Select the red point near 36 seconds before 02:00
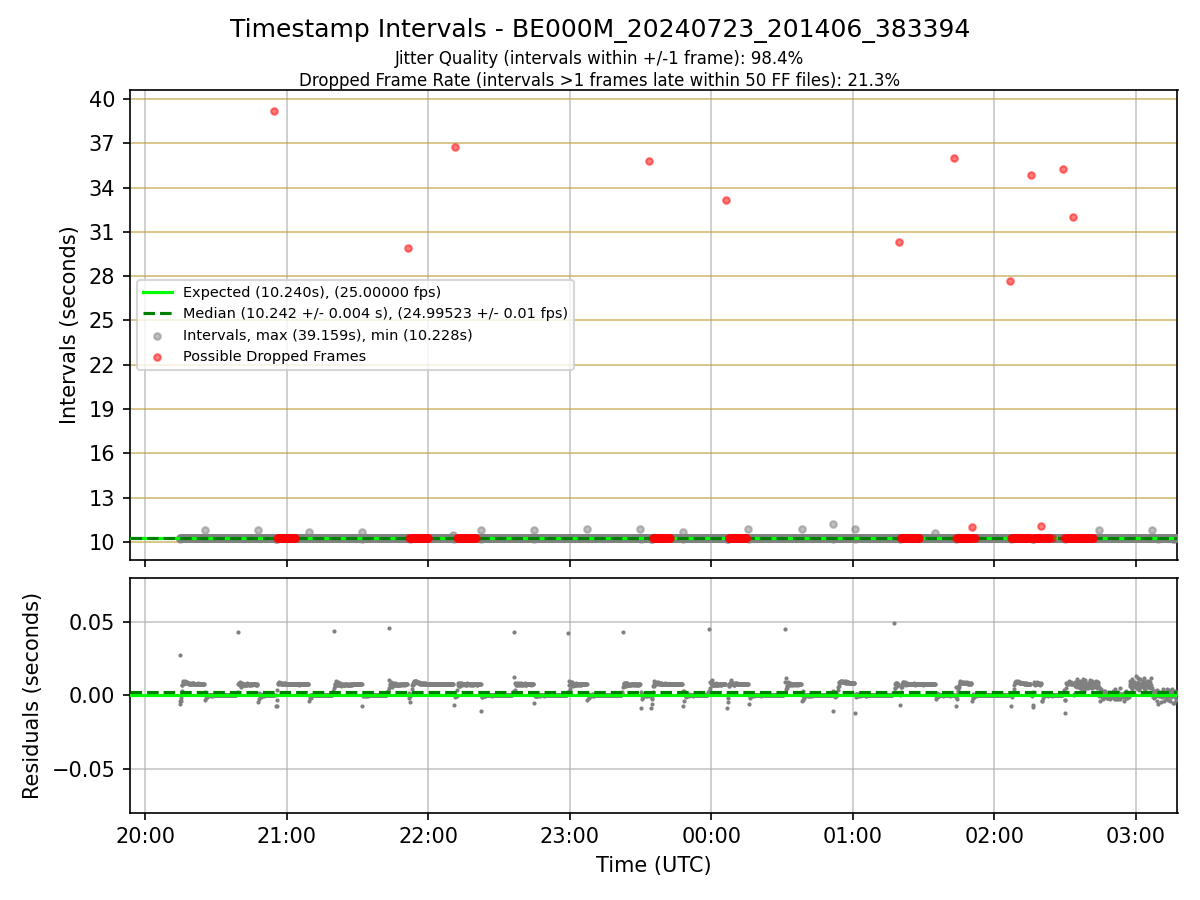This screenshot has width=1200, height=900. pos(954,158)
